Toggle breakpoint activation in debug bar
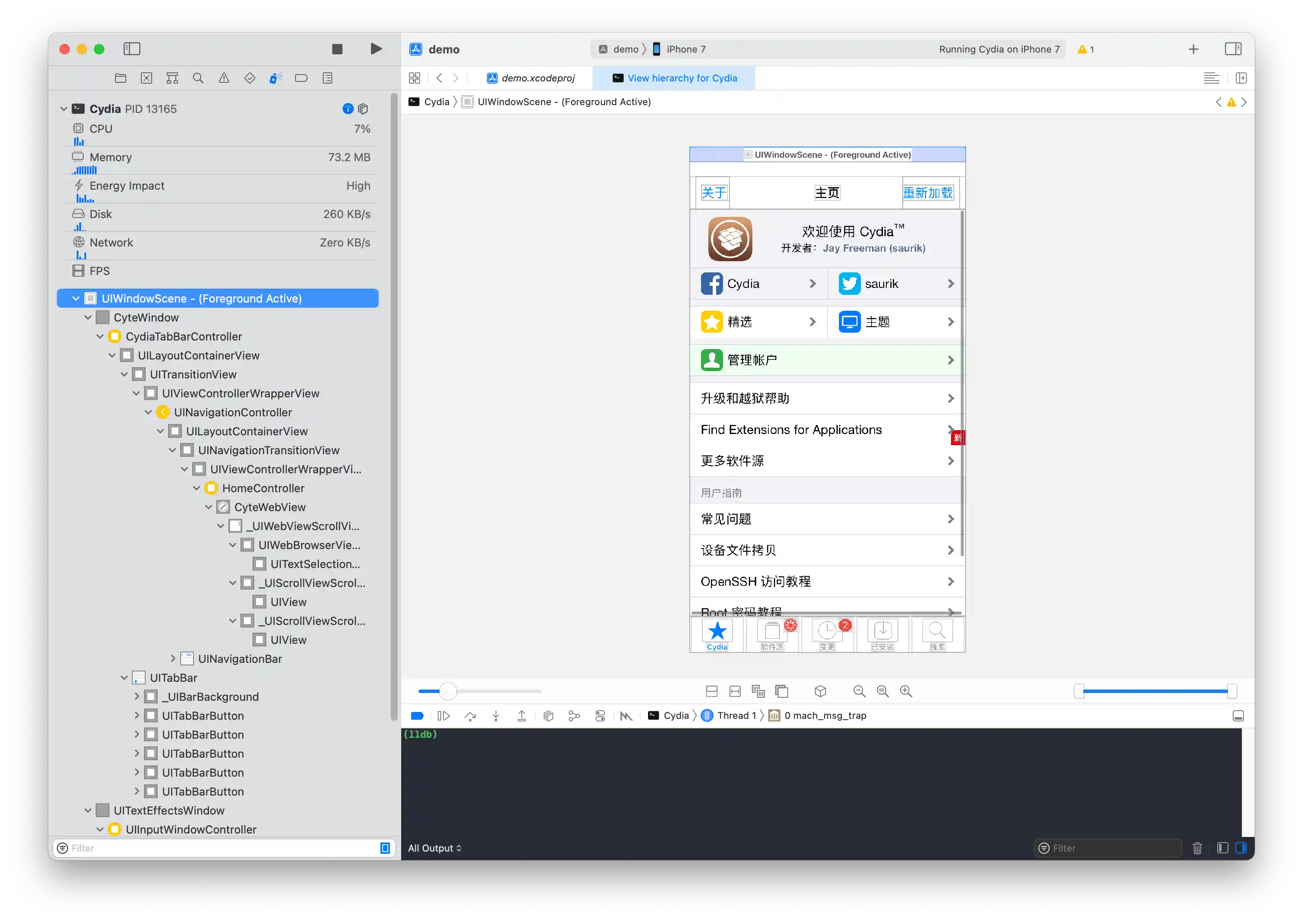 coord(417,716)
